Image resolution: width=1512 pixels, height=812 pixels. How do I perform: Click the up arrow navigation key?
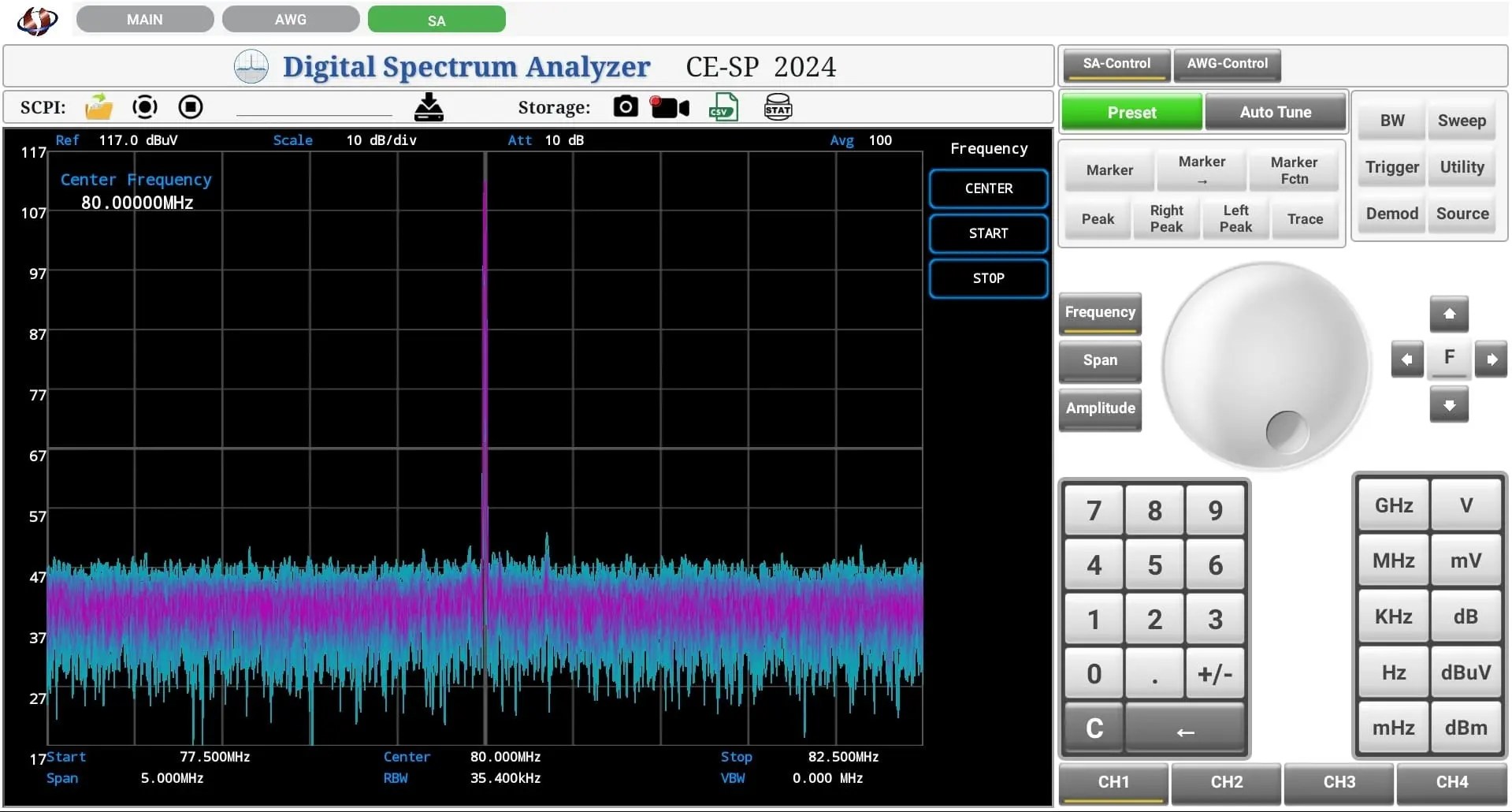[x=1449, y=314]
